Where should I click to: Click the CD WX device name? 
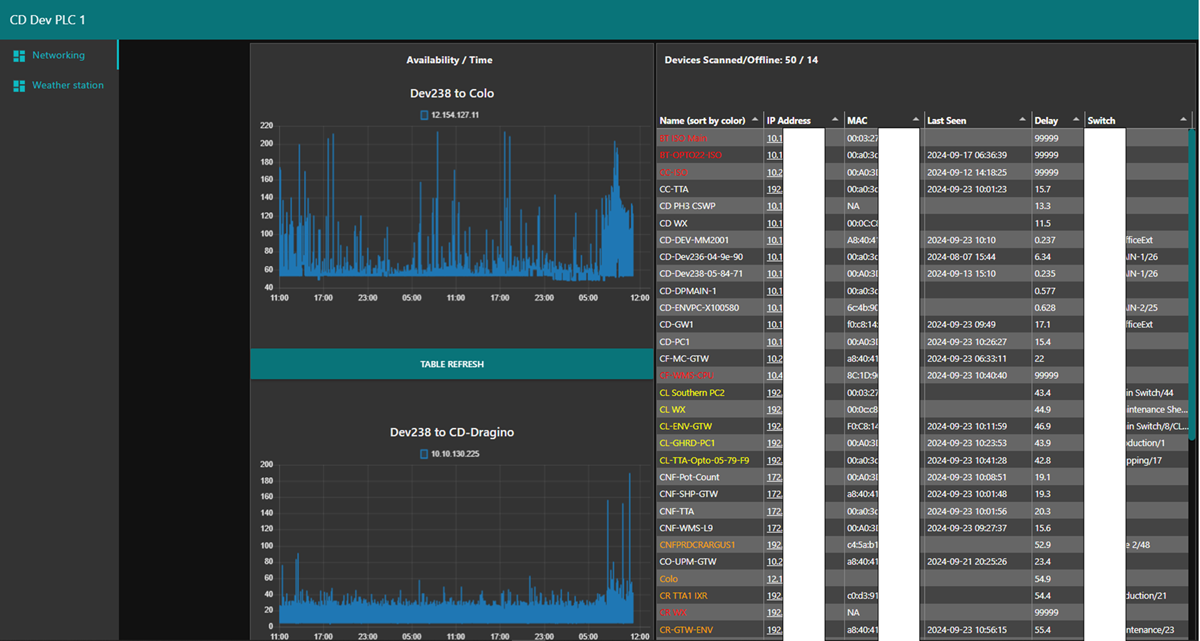click(673, 223)
